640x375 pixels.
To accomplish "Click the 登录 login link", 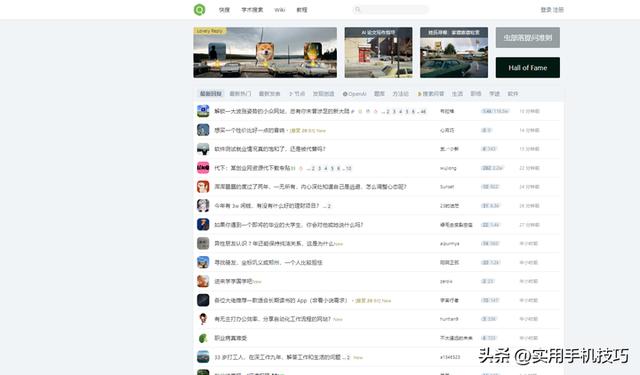I will (x=546, y=10).
